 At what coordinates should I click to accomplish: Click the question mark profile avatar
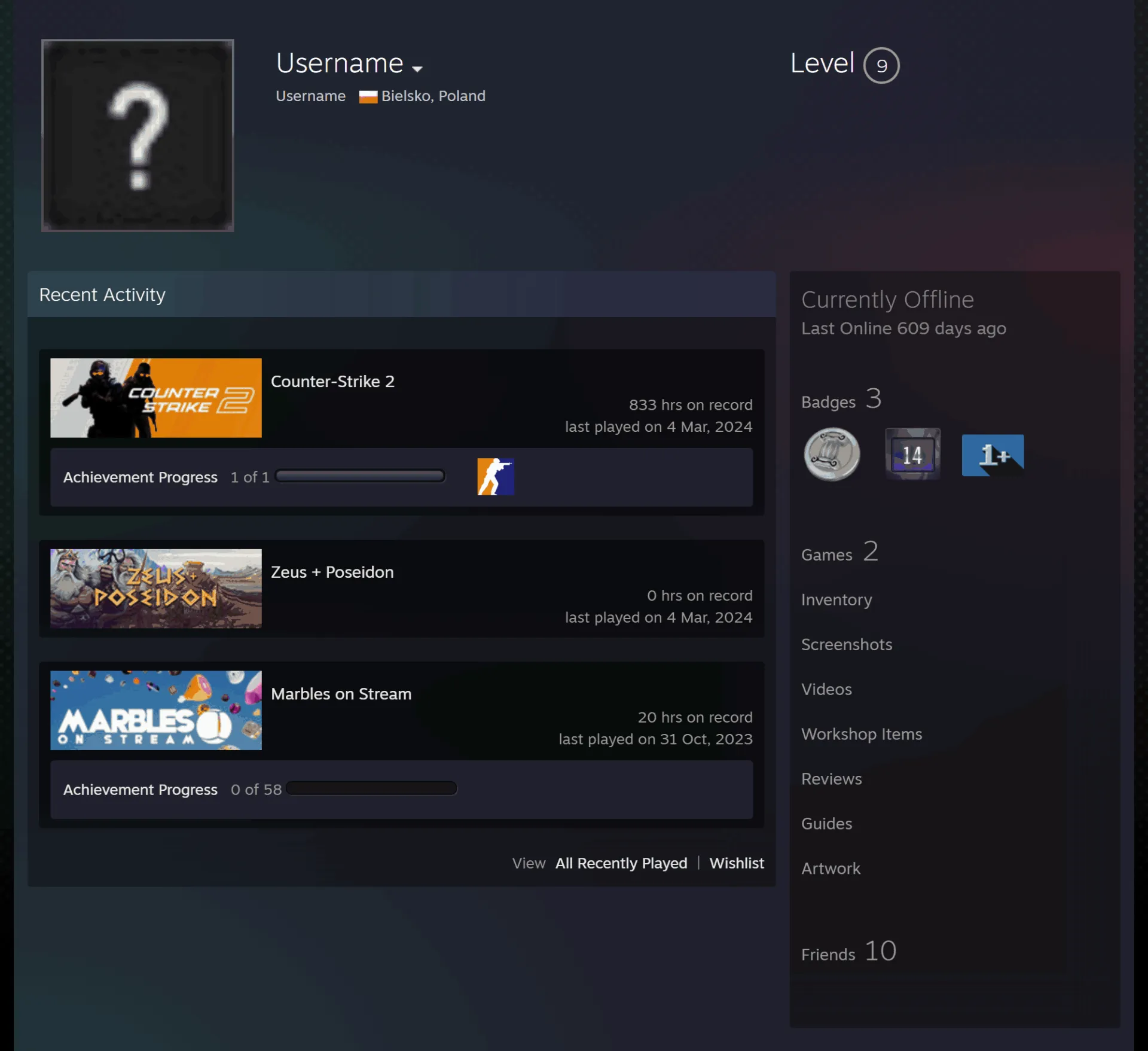tap(138, 135)
